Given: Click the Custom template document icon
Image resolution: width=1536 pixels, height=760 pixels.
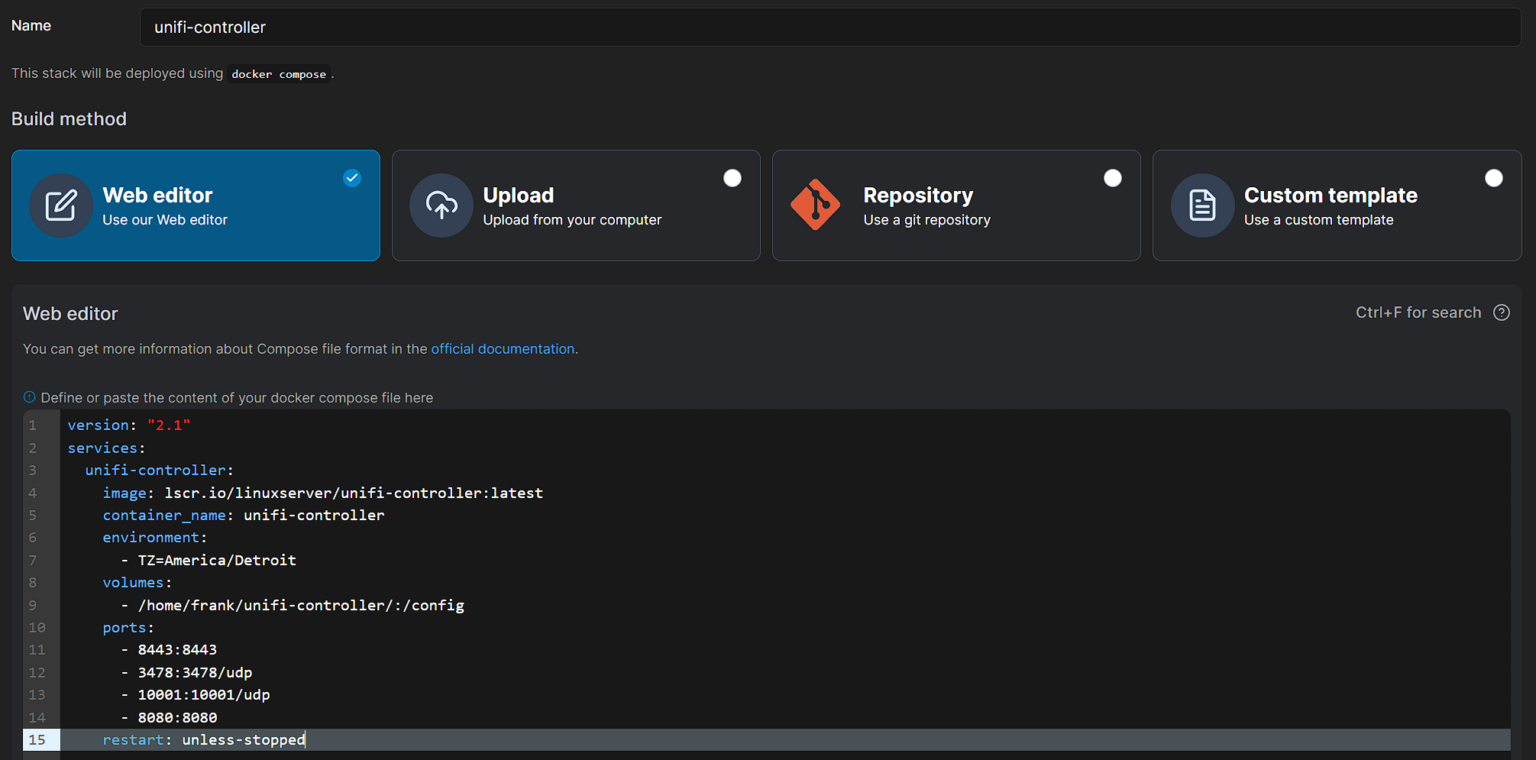Looking at the screenshot, I should pyautogui.click(x=1202, y=205).
